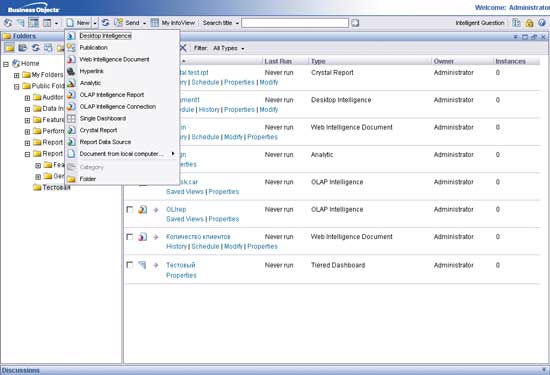The width and height of the screenshot is (550, 375).
Task: Click Modify in the Crystal Report row
Action: [x=269, y=82]
